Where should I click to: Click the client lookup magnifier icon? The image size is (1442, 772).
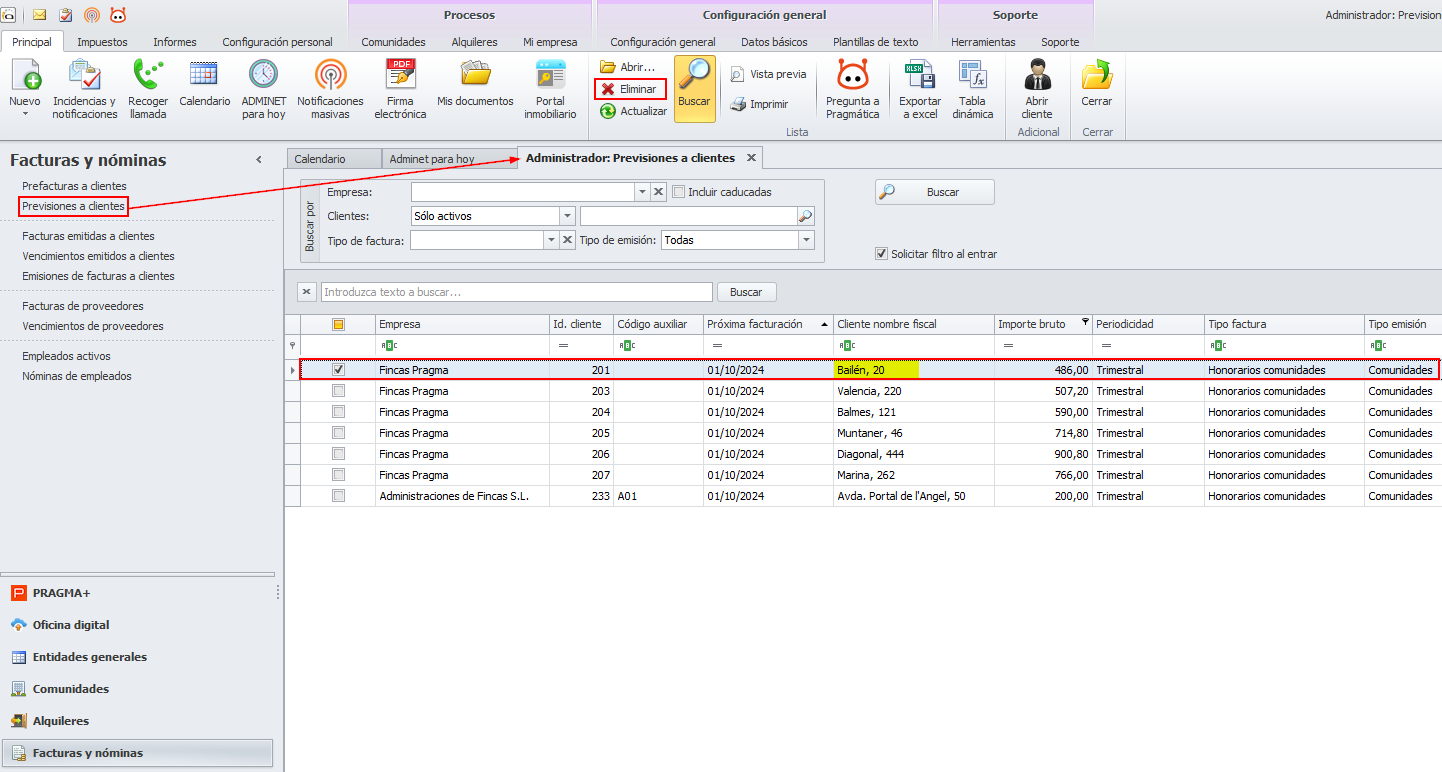pyautogui.click(x=805, y=216)
